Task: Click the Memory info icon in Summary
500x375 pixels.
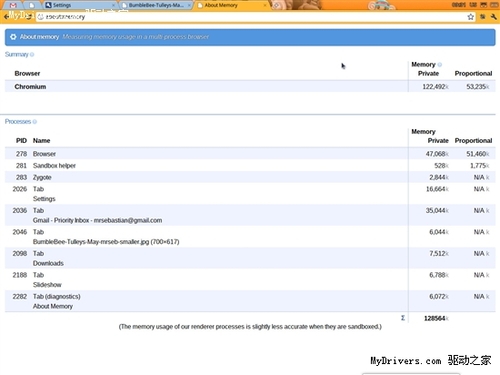Action: coord(440,64)
